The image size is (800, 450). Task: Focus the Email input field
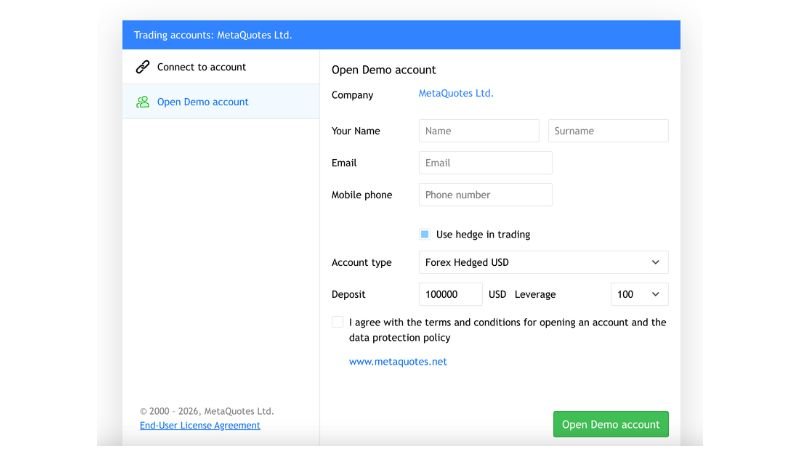486,163
